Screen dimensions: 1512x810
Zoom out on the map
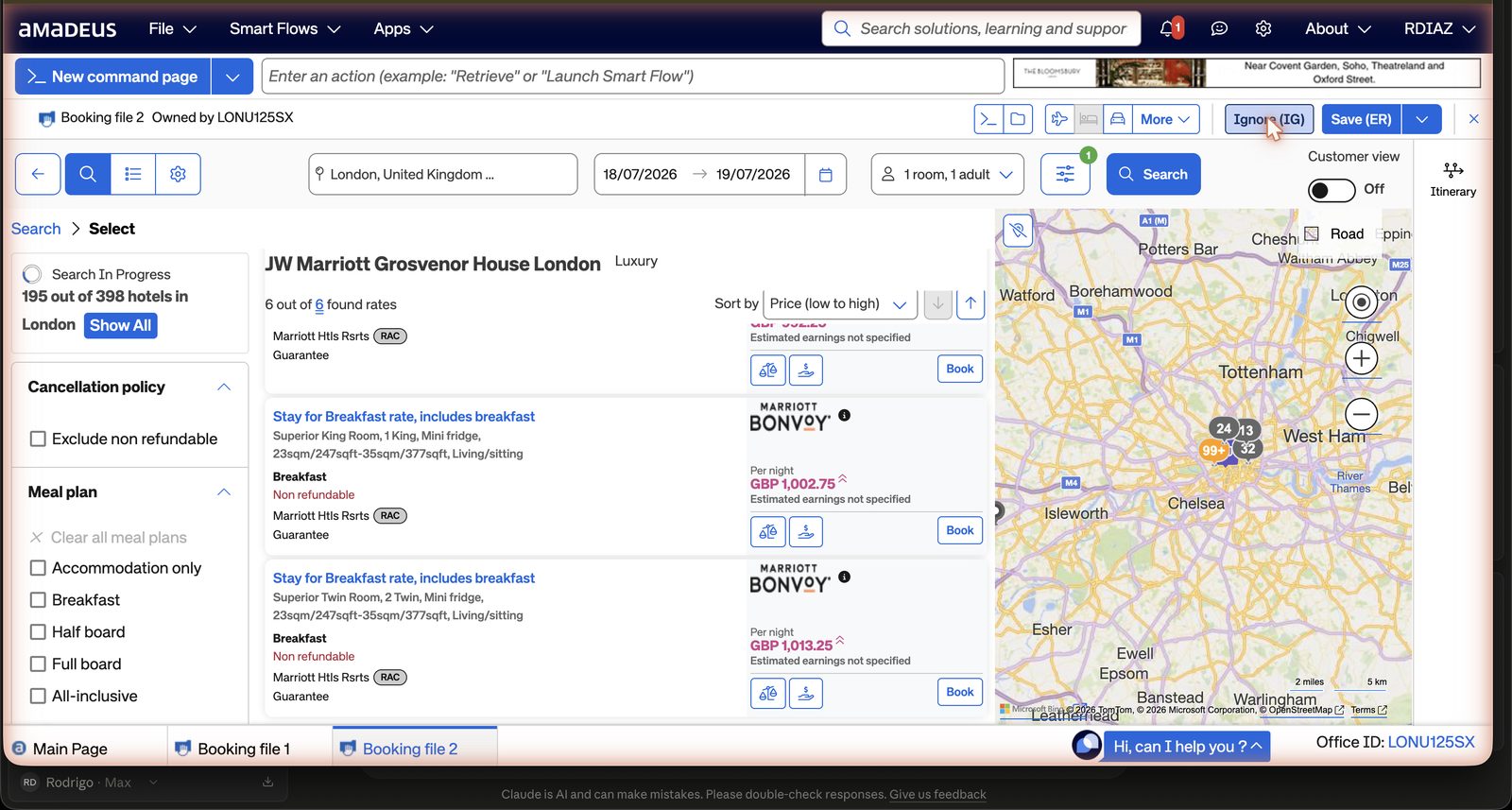1361,414
